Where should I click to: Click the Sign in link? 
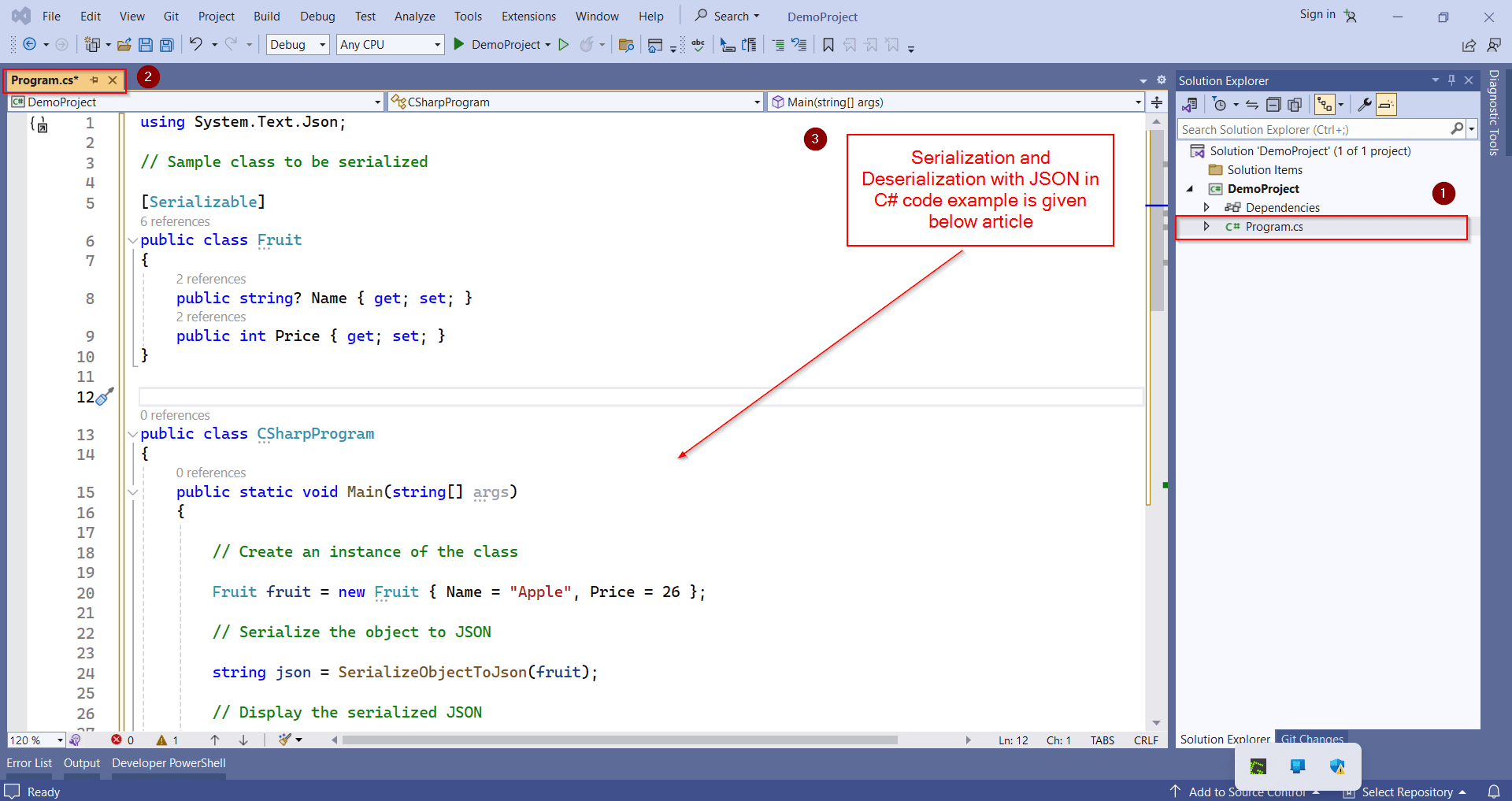click(x=1317, y=14)
